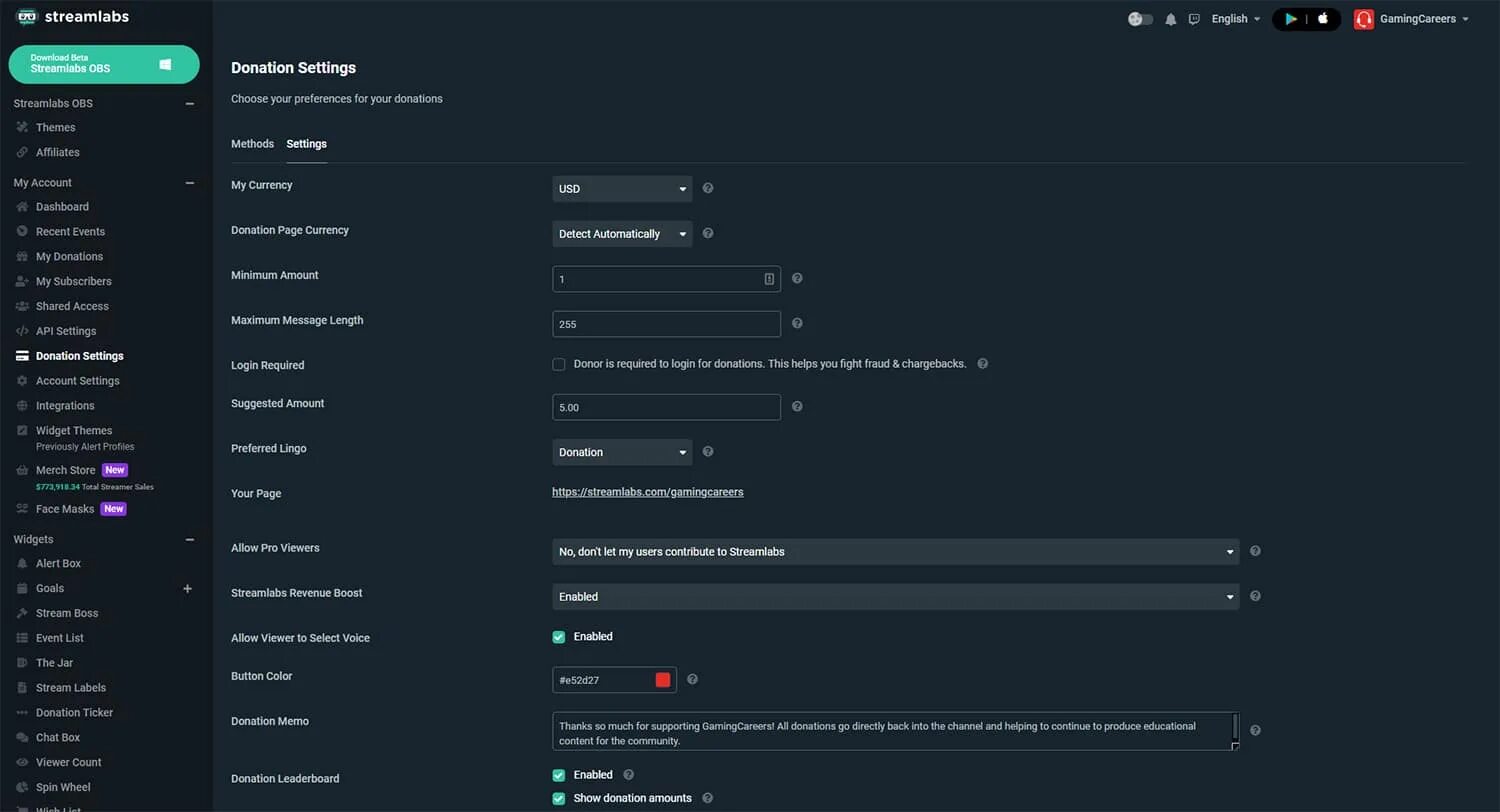Collapse the Streamlabs OBS sidebar section
Screen dimensions: 1500x812
tap(190, 104)
